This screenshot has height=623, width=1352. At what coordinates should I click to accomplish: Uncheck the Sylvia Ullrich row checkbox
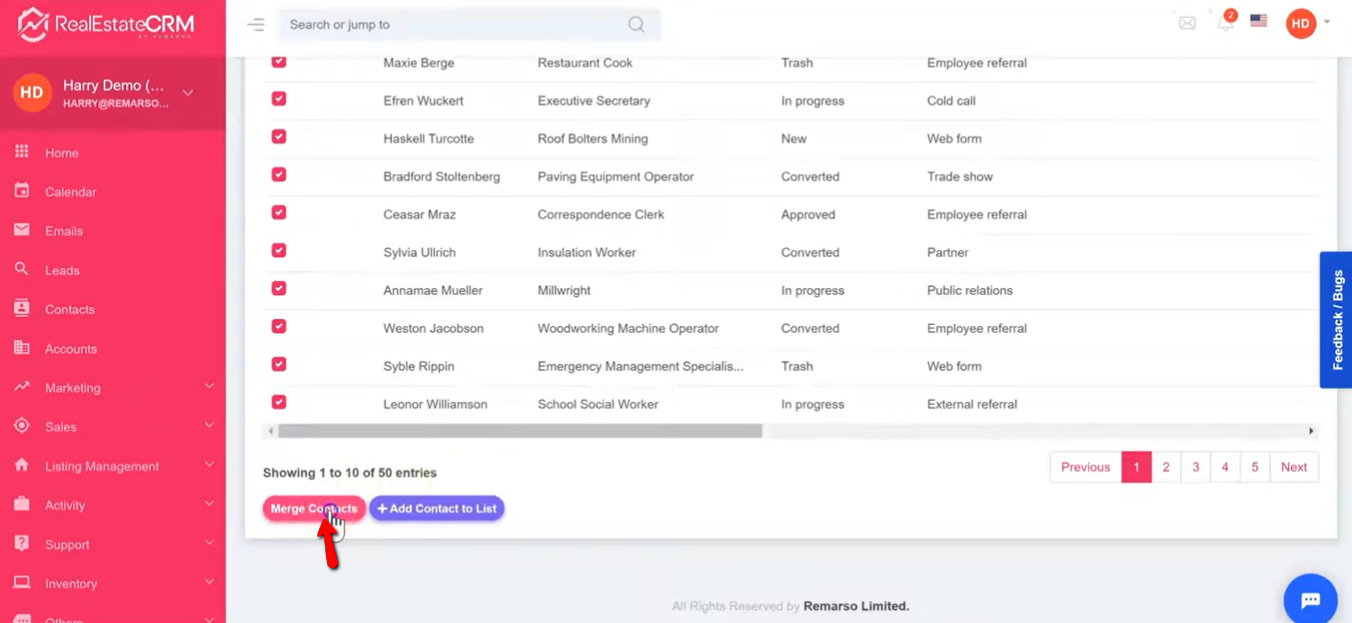(279, 251)
